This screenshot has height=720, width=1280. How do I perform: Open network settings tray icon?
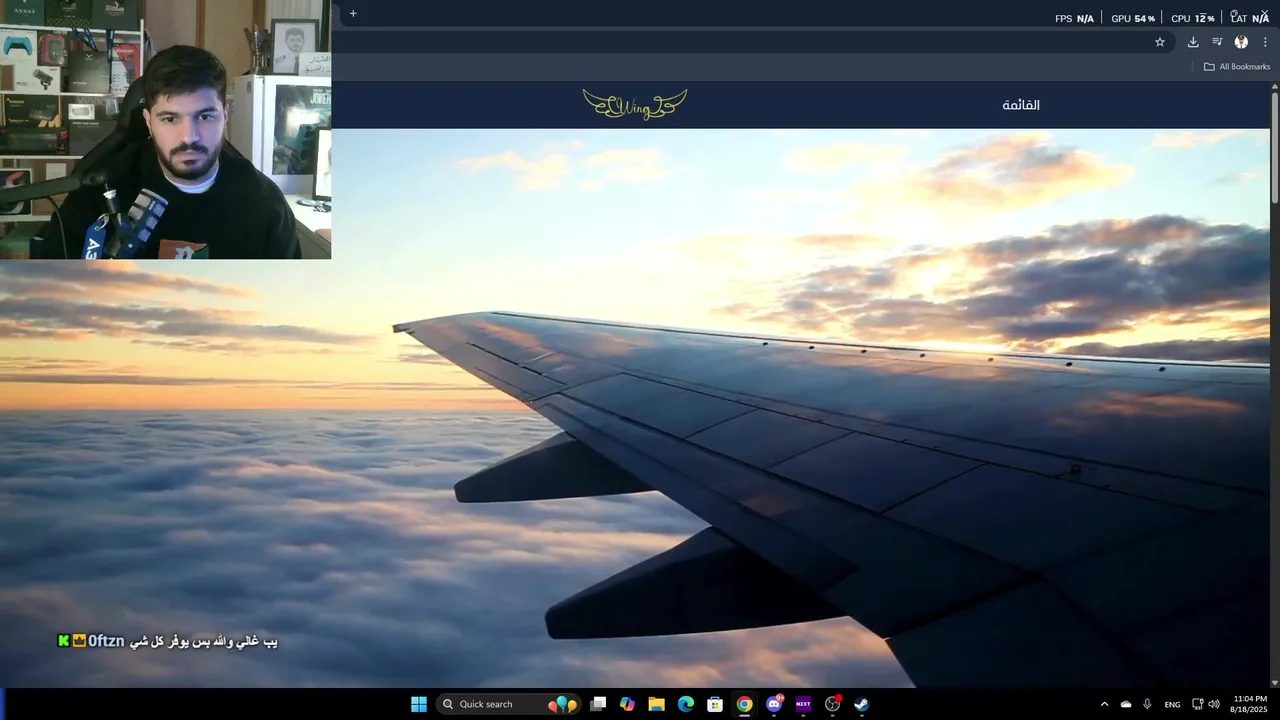tap(1198, 704)
